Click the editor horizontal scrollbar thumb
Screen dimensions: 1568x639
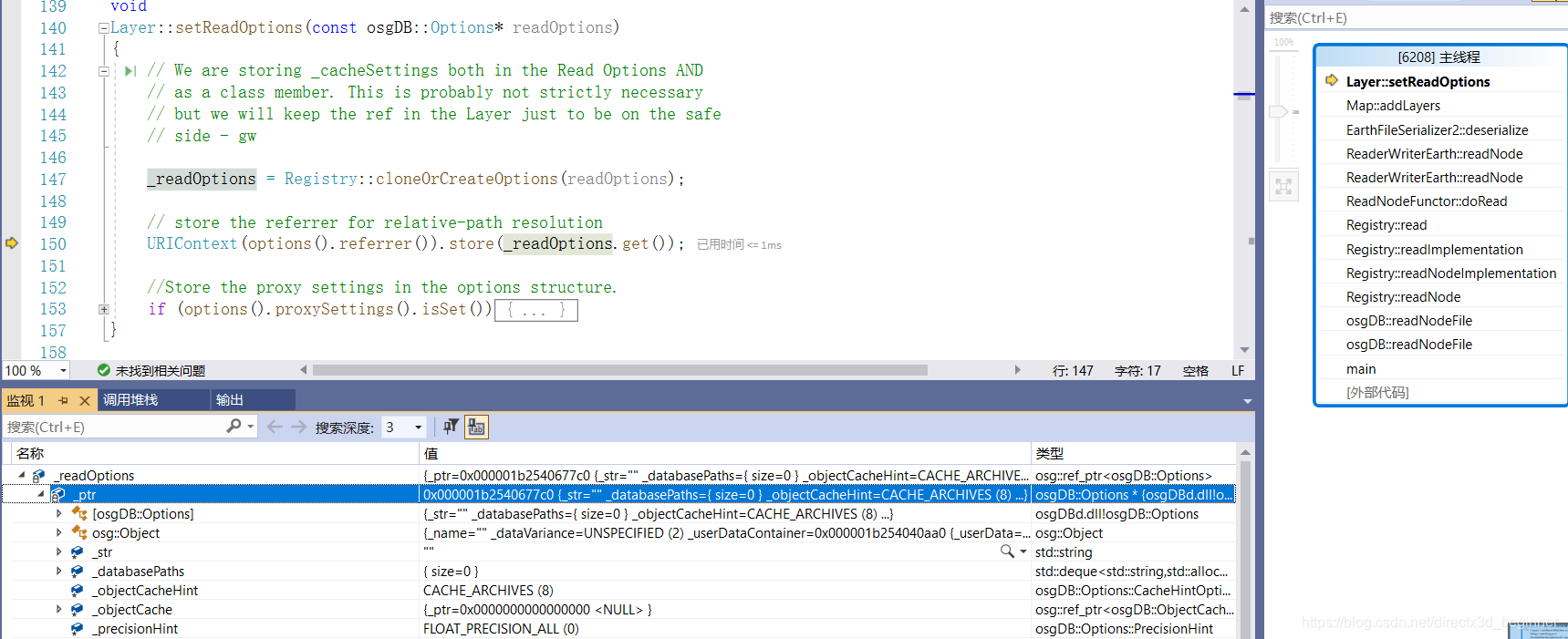click(620, 370)
